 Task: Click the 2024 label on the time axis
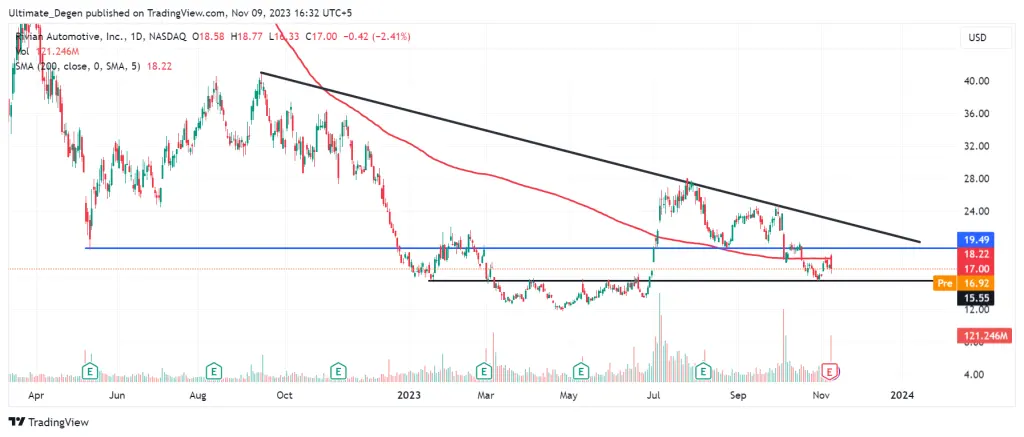903,395
